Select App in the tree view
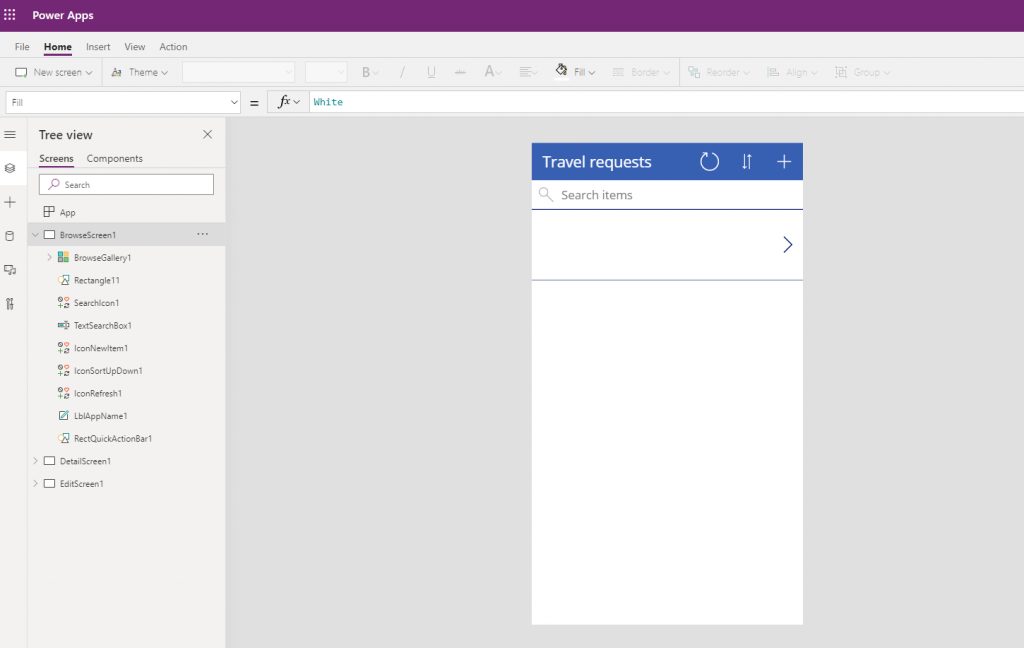 click(x=67, y=212)
